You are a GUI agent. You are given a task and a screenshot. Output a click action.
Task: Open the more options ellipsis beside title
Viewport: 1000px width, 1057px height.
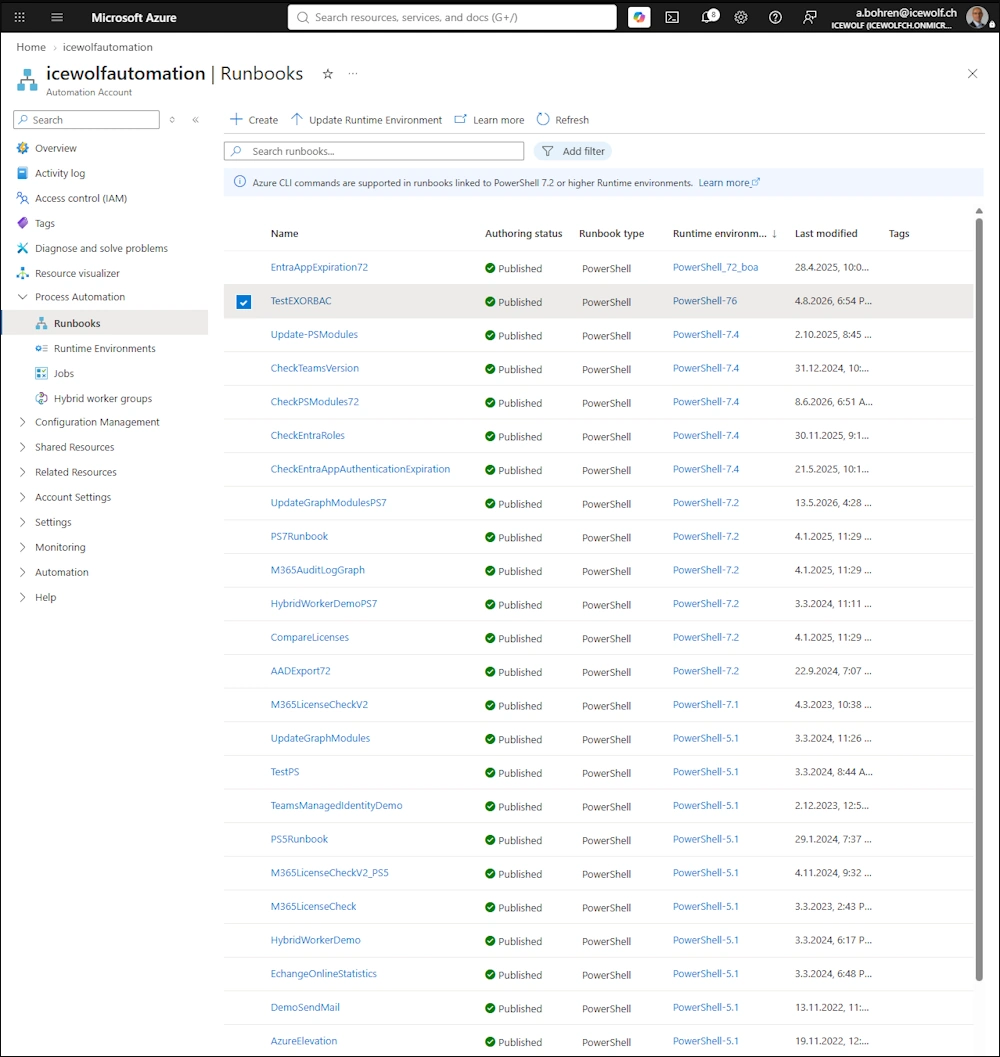pos(353,73)
